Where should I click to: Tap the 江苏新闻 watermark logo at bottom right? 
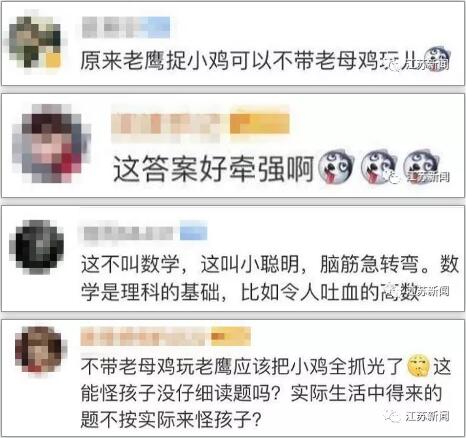[417, 416]
